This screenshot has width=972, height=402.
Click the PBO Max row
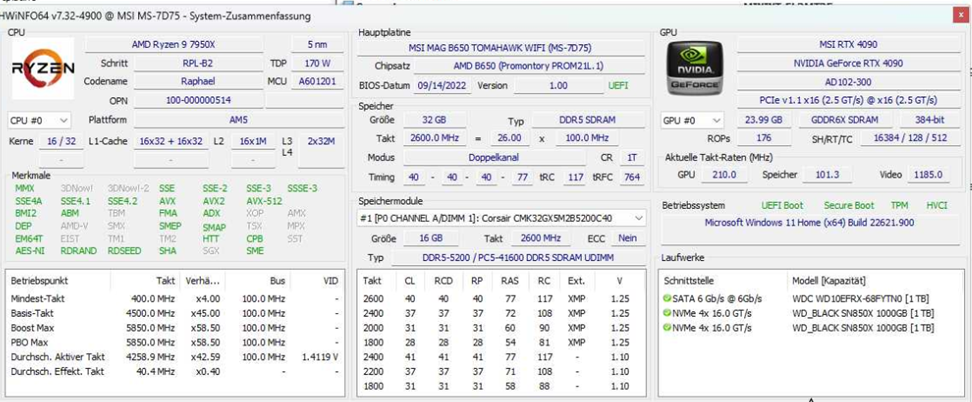(x=174, y=342)
